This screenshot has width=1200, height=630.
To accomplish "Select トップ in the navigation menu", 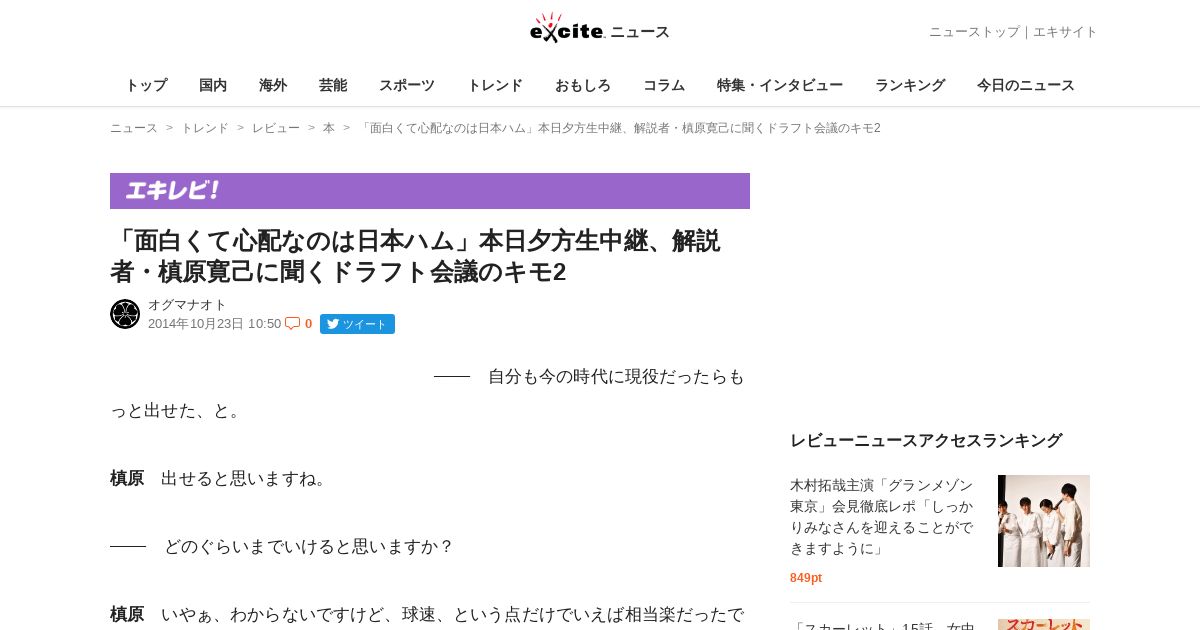I will click(x=146, y=85).
